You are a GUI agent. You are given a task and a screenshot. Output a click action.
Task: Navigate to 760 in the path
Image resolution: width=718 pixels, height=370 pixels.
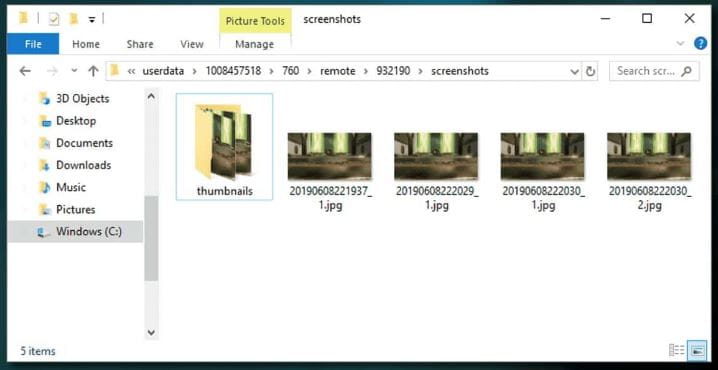[x=290, y=71]
